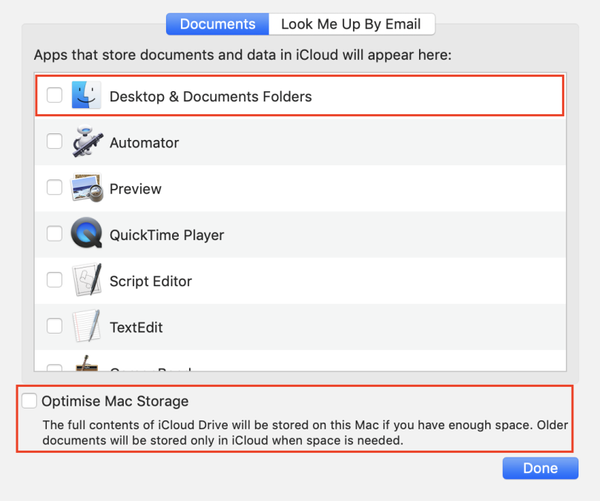The image size is (600, 501).
Task: Toggle the QuickTime Player checkbox
Action: point(54,235)
